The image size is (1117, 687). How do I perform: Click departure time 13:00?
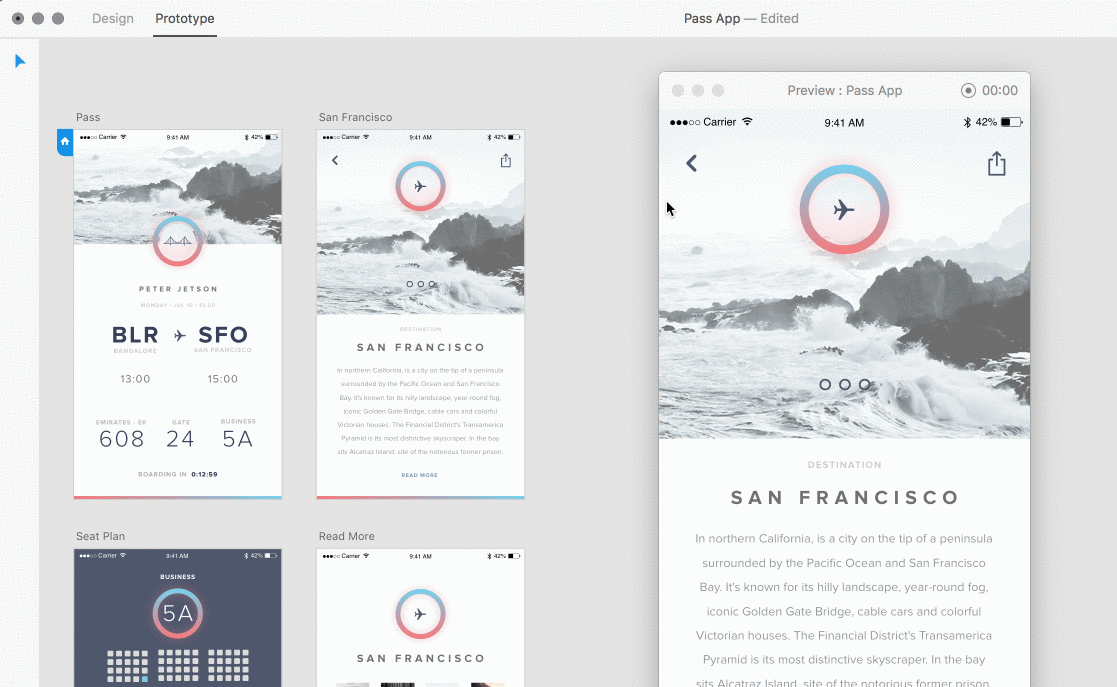[135, 379]
